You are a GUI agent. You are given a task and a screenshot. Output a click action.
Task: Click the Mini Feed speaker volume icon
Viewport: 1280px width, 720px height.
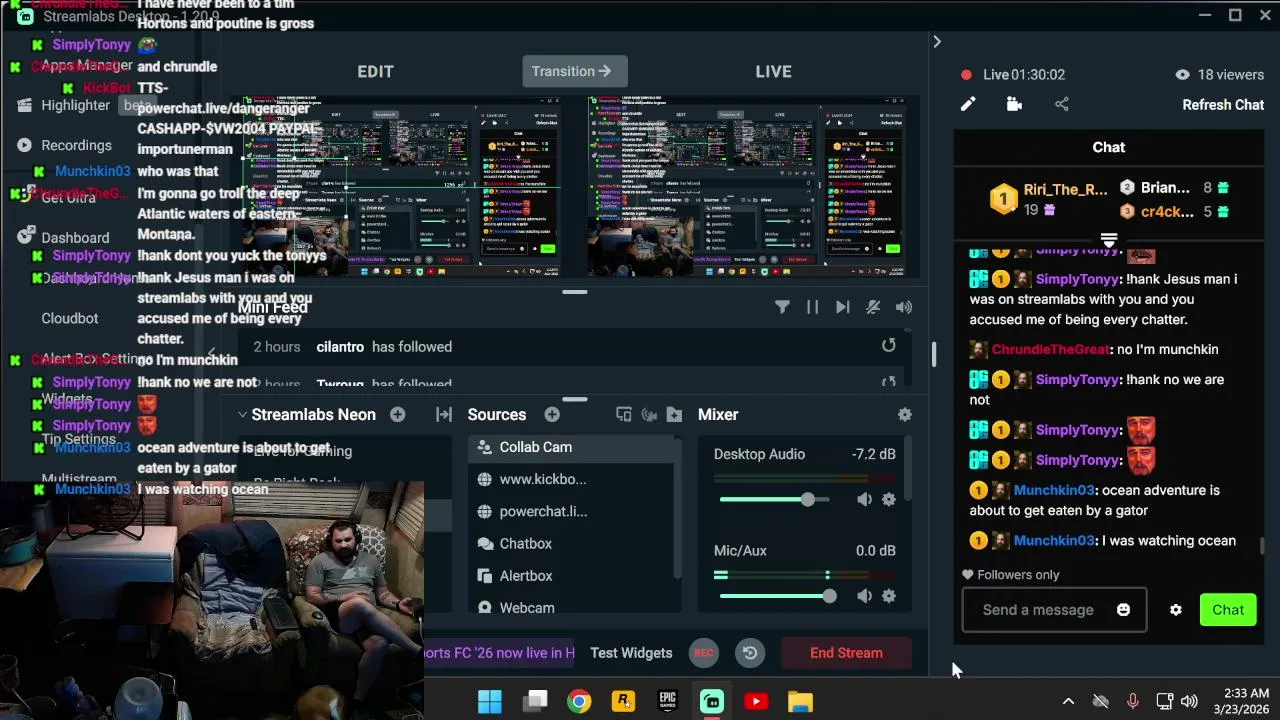904,307
